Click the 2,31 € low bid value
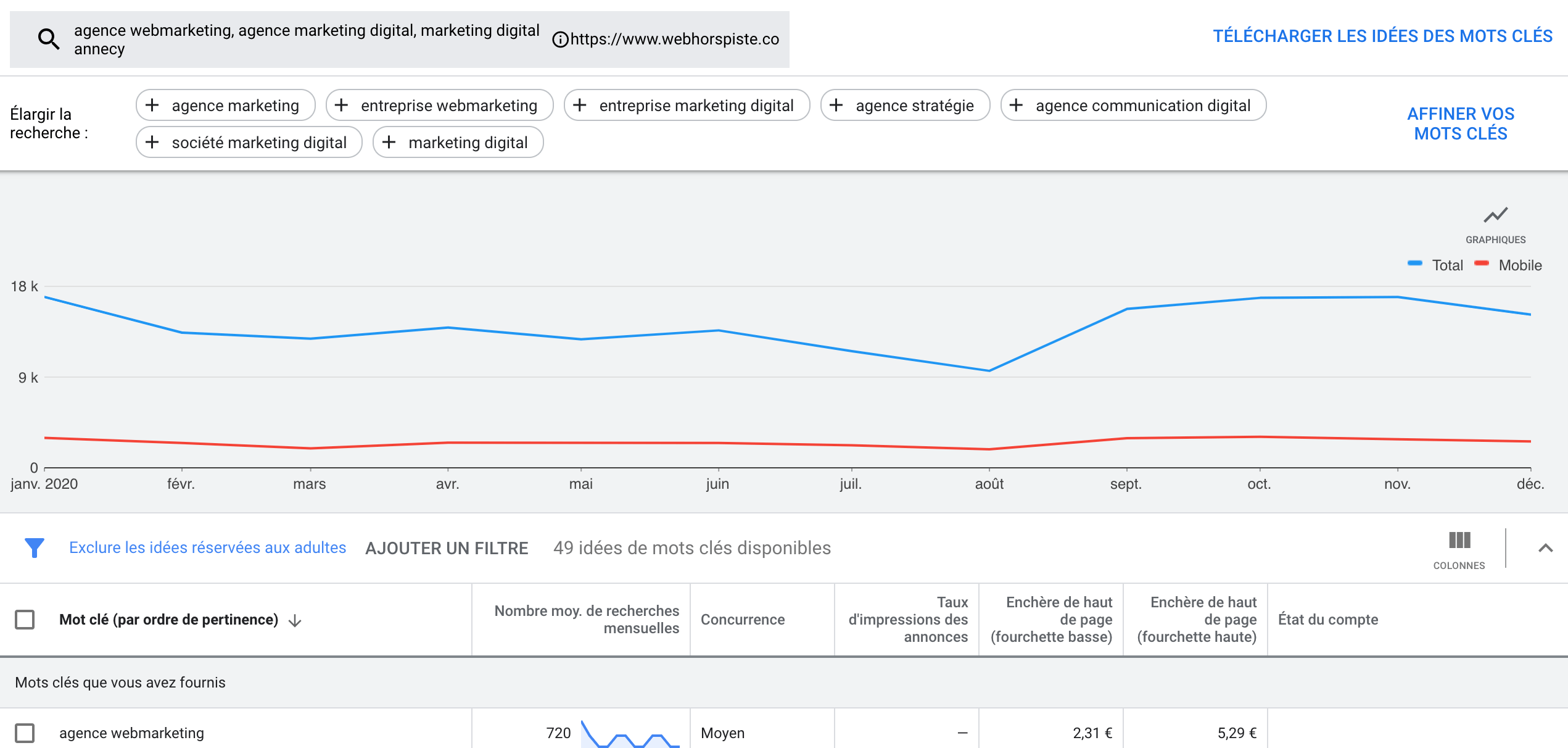The image size is (1568, 748). 1092,733
